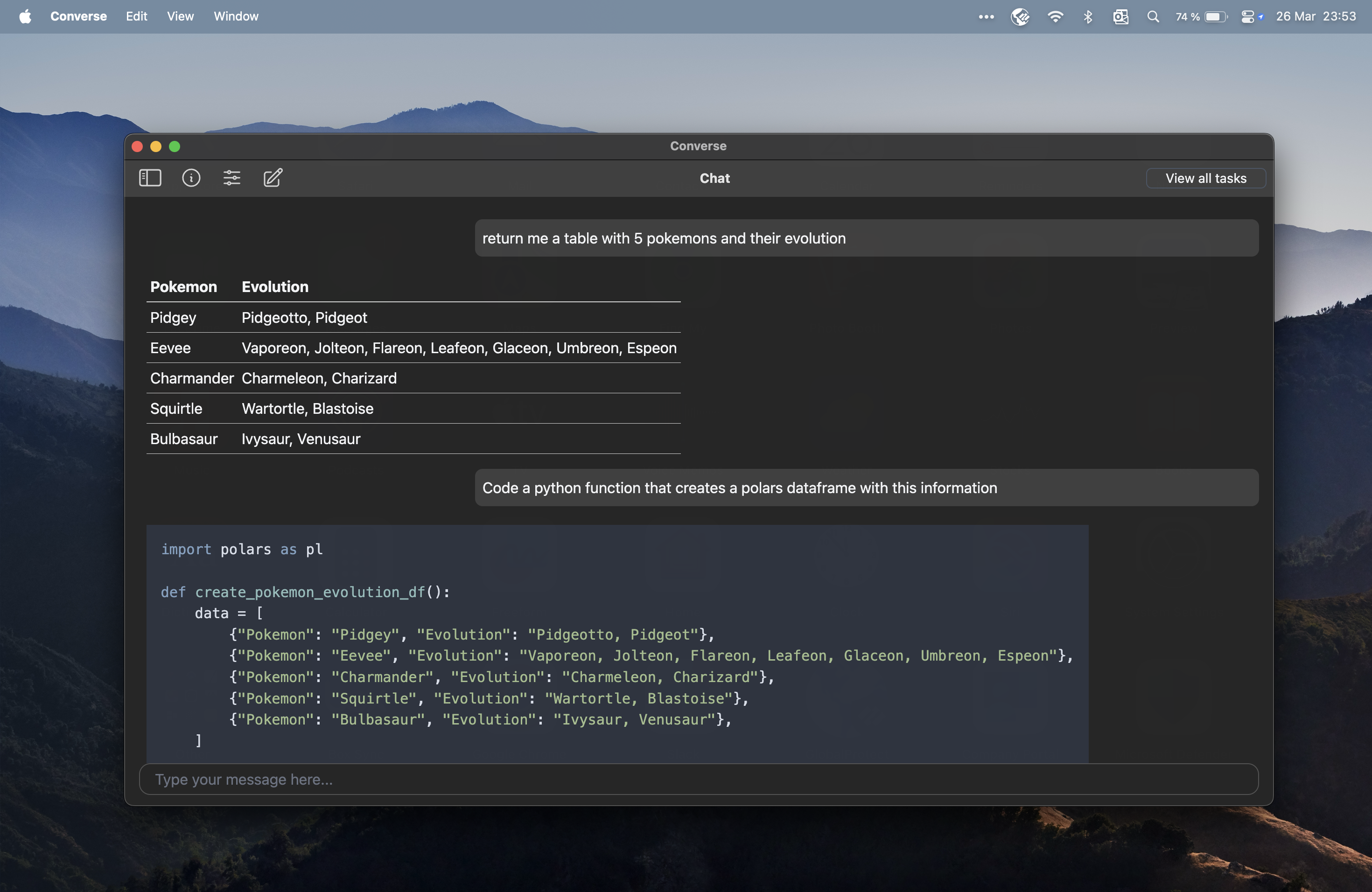Click the Evolution table header

(275, 286)
